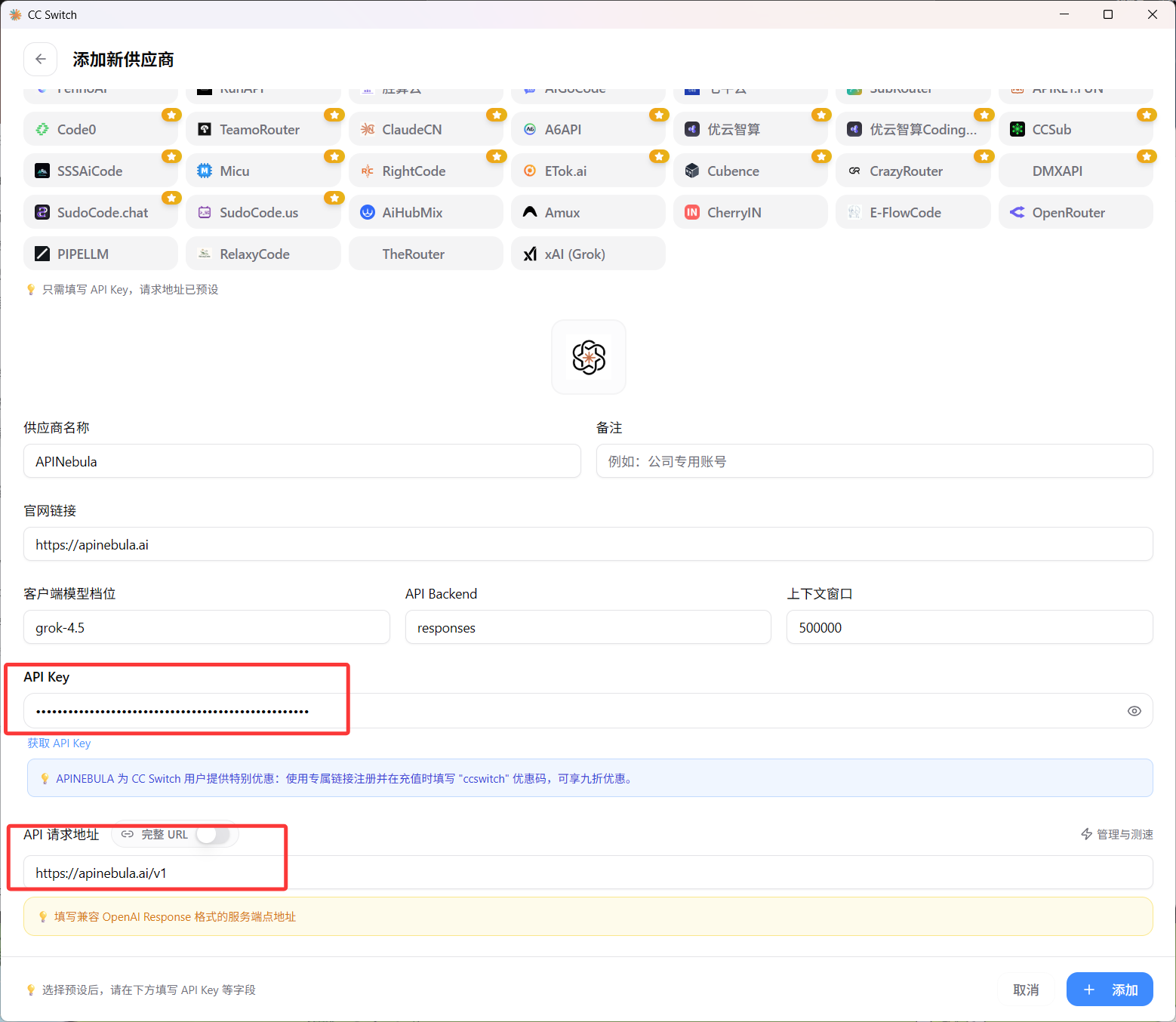Image resolution: width=1176 pixels, height=1022 pixels.
Task: Choose the OpenRouter provider preset
Action: (x=1076, y=212)
